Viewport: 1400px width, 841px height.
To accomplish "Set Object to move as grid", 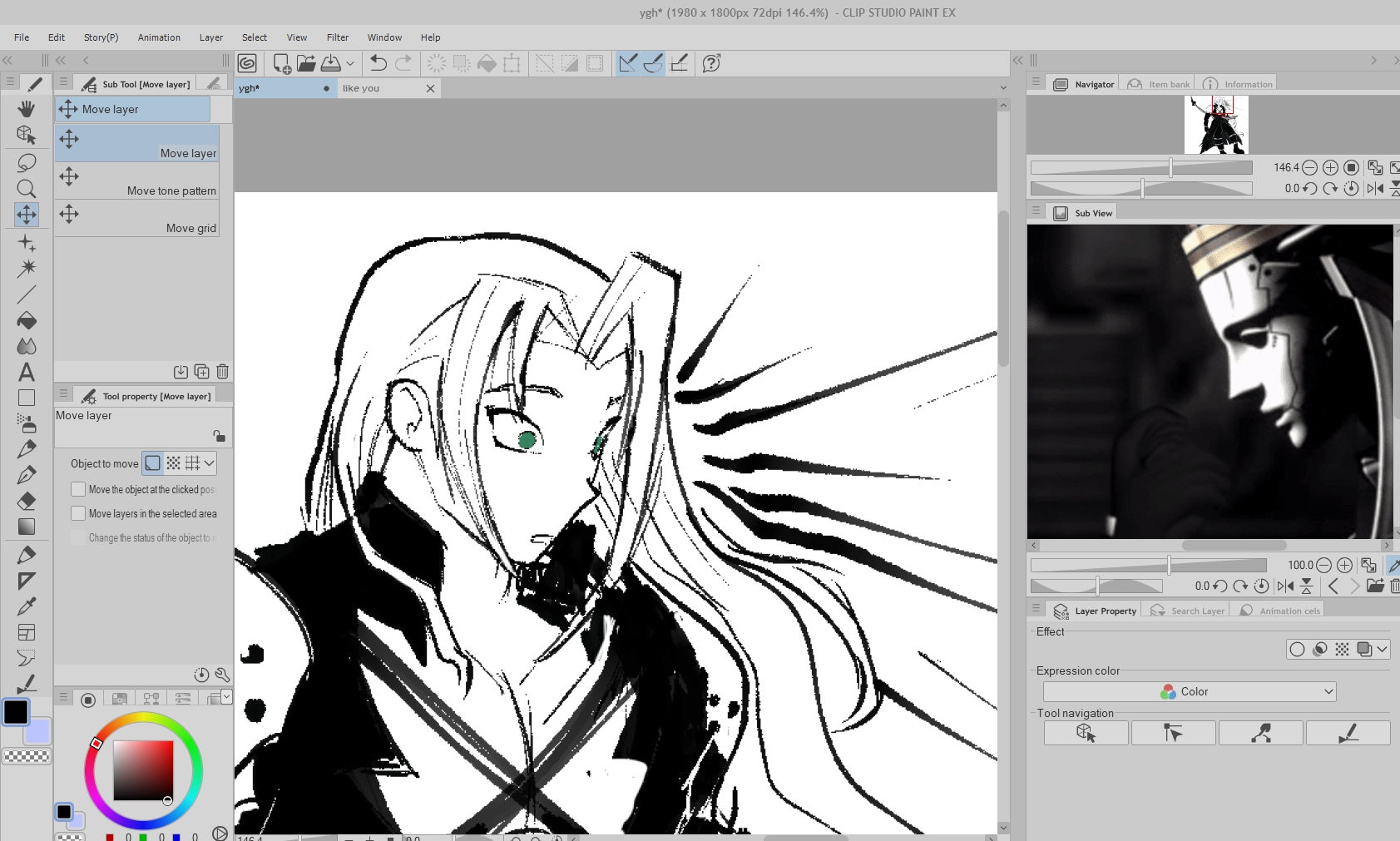I will (x=193, y=463).
